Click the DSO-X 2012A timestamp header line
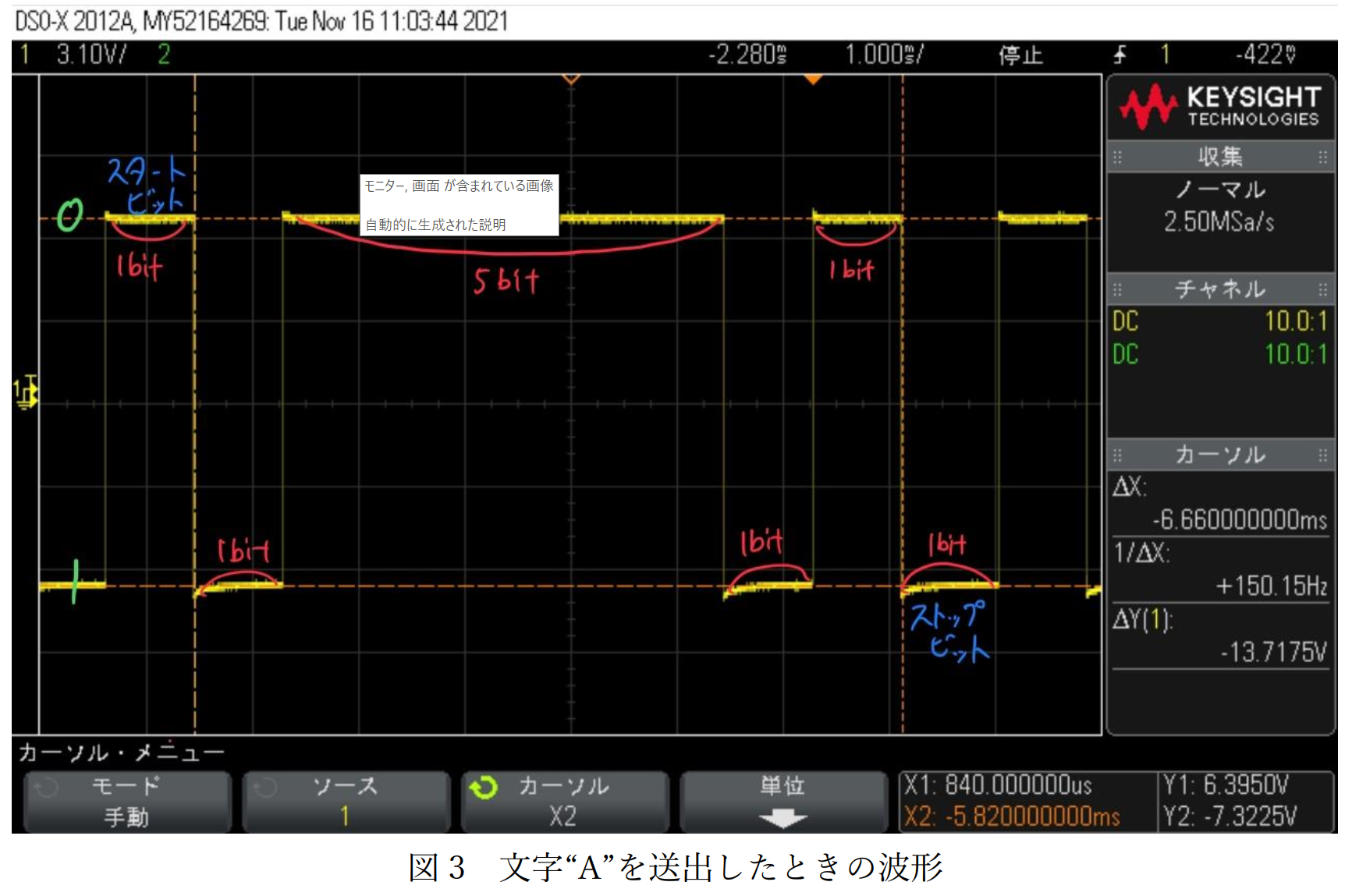The width and height of the screenshot is (1352, 896). click(x=261, y=21)
